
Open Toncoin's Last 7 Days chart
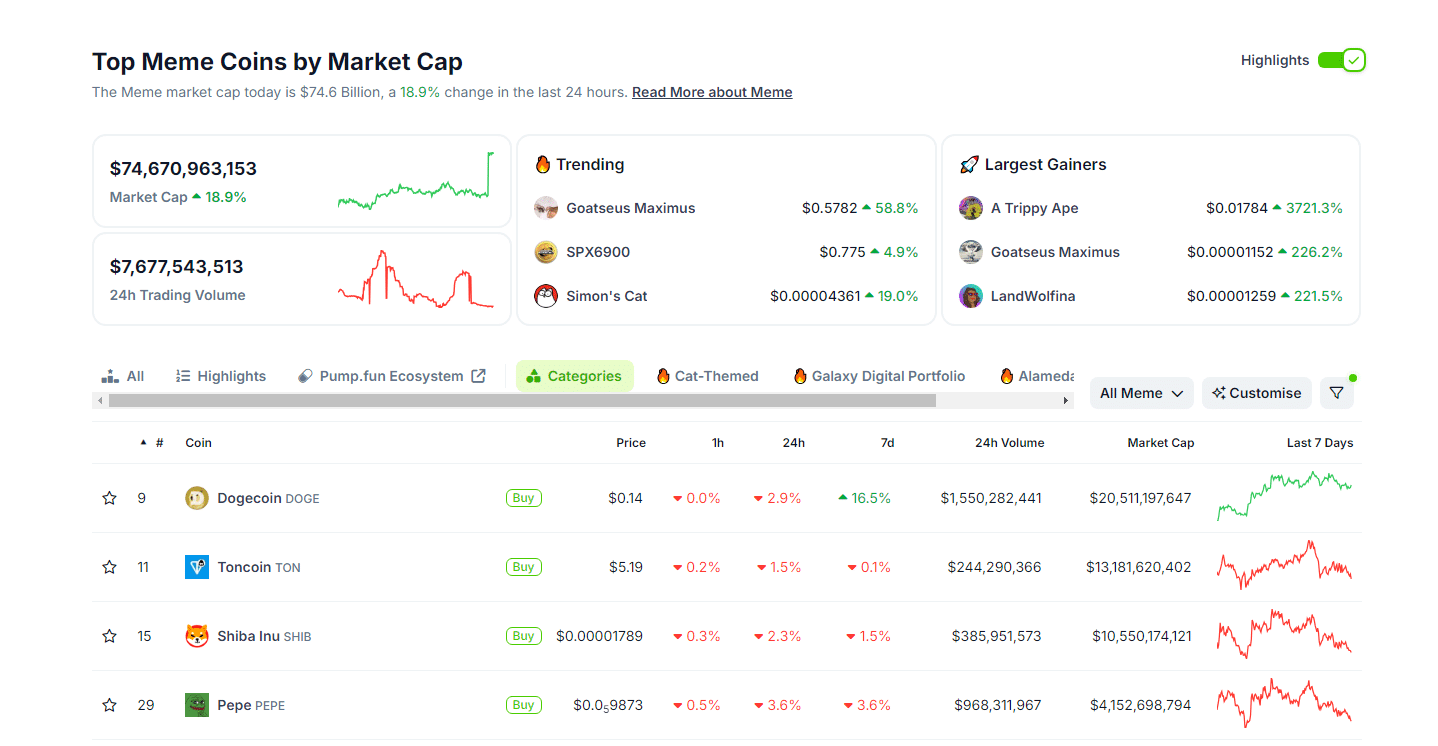[1284, 565]
